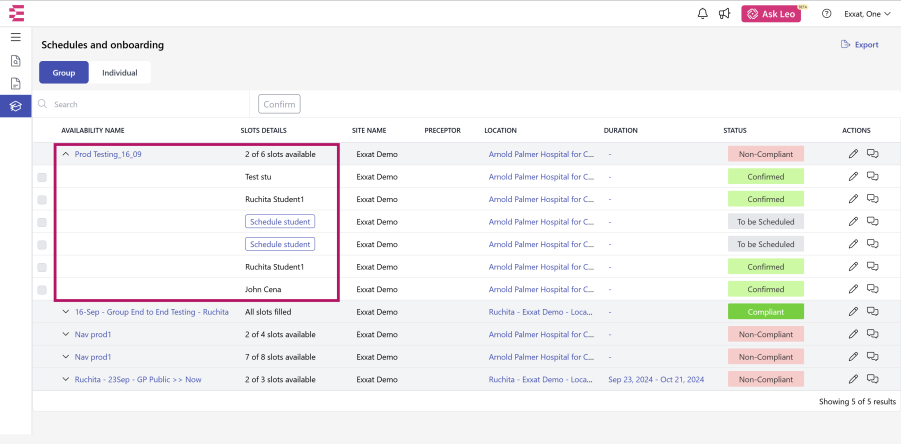This screenshot has width=902, height=444.
Task: Check the first Ruchita Student1 slot checkbox
Action: (42, 200)
